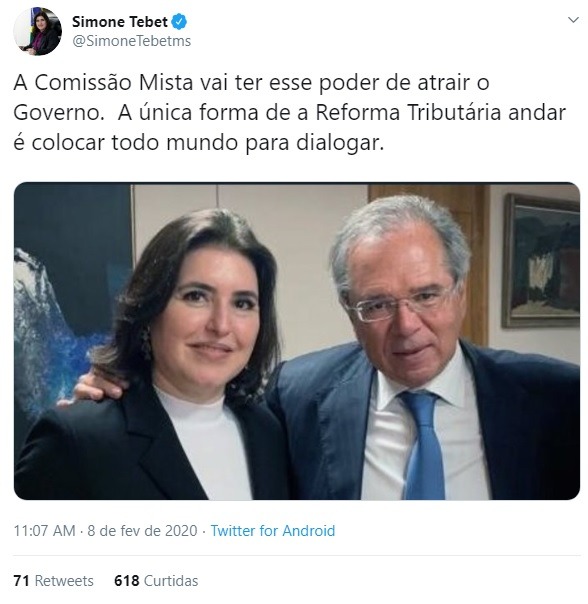Open the Simone Tebet display name link

click(119, 22)
